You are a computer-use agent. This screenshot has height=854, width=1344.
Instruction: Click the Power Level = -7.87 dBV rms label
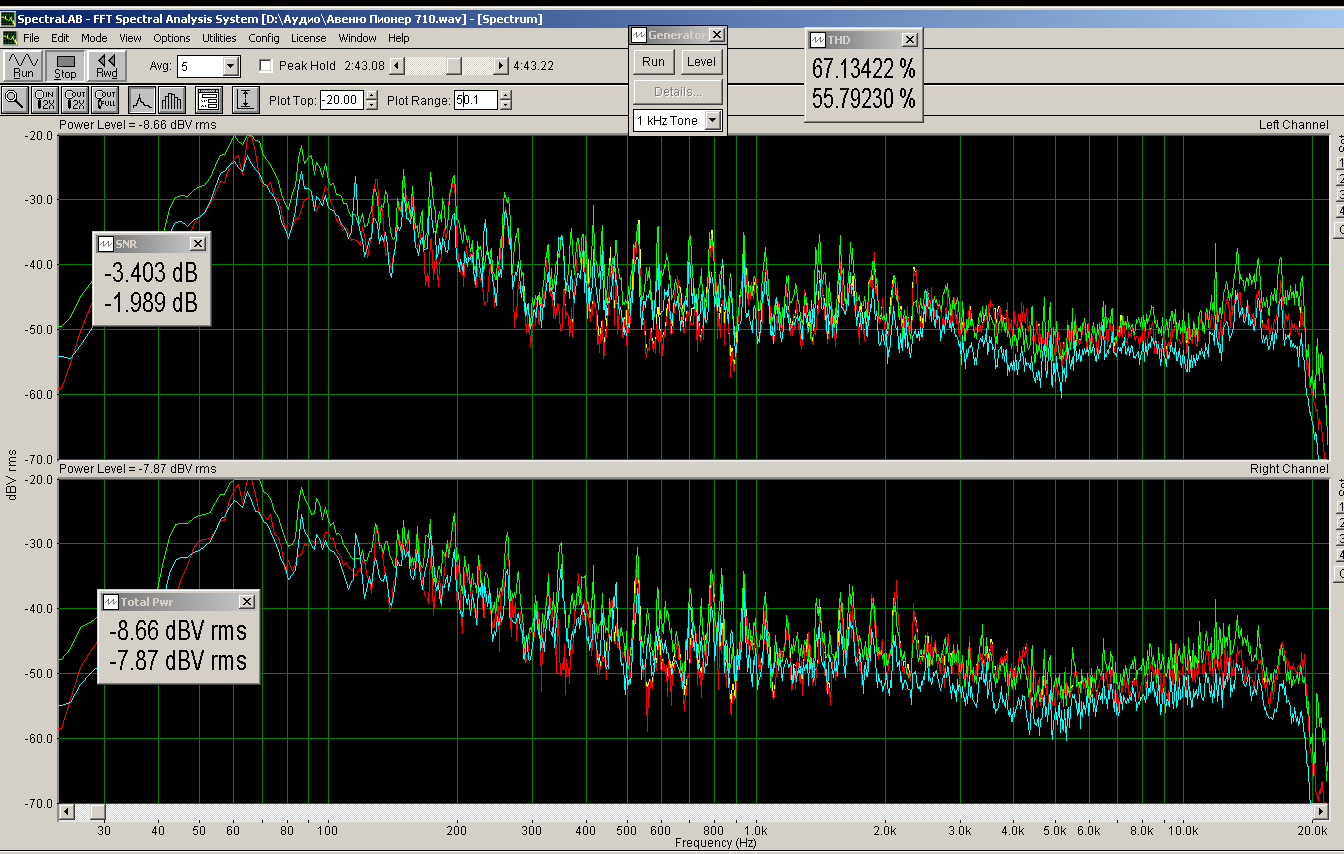point(137,469)
